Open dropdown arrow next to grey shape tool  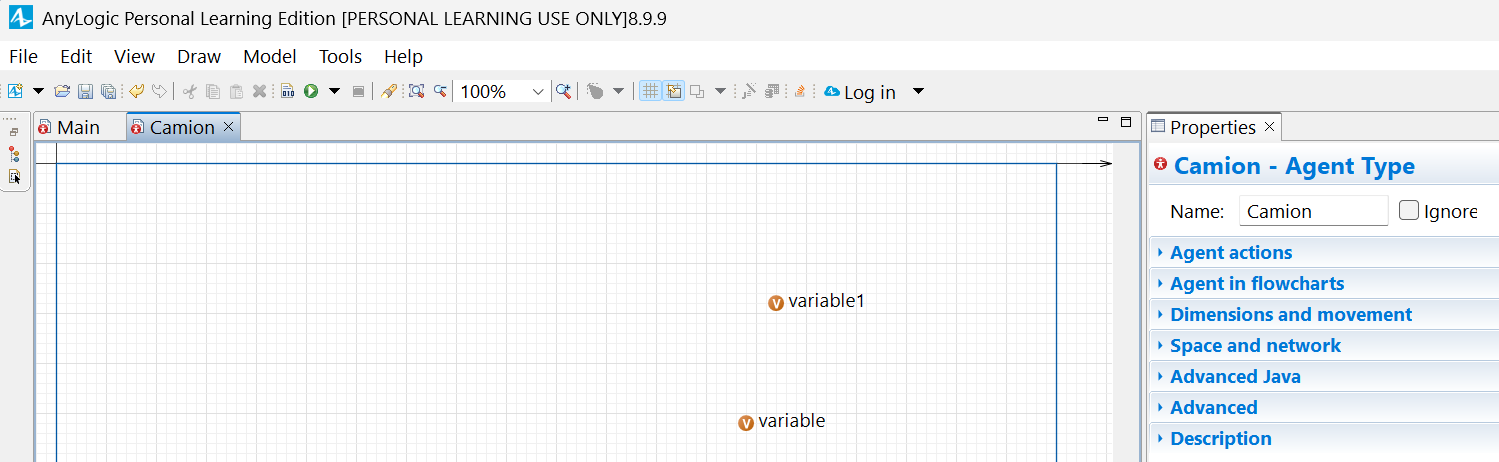tap(618, 91)
